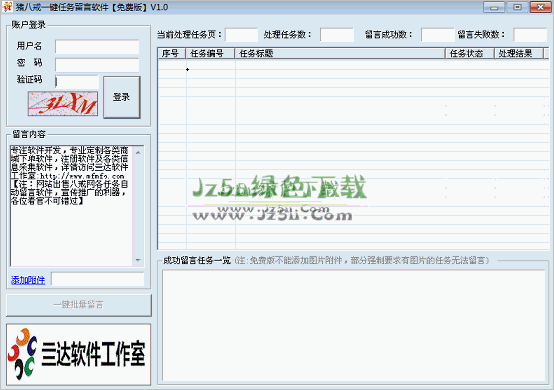Click the captcha image to refresh
This screenshot has width=554, height=390.
[x=63, y=103]
